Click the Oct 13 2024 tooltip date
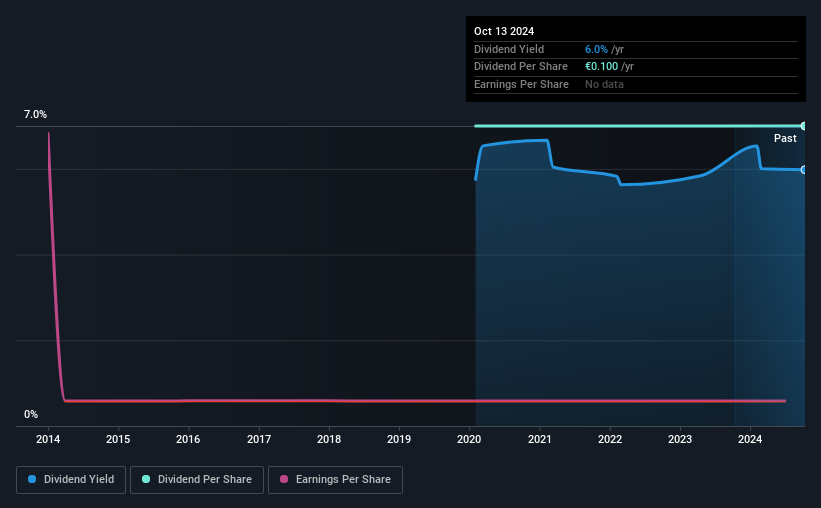Screen dimensions: 821x508 pos(504,31)
